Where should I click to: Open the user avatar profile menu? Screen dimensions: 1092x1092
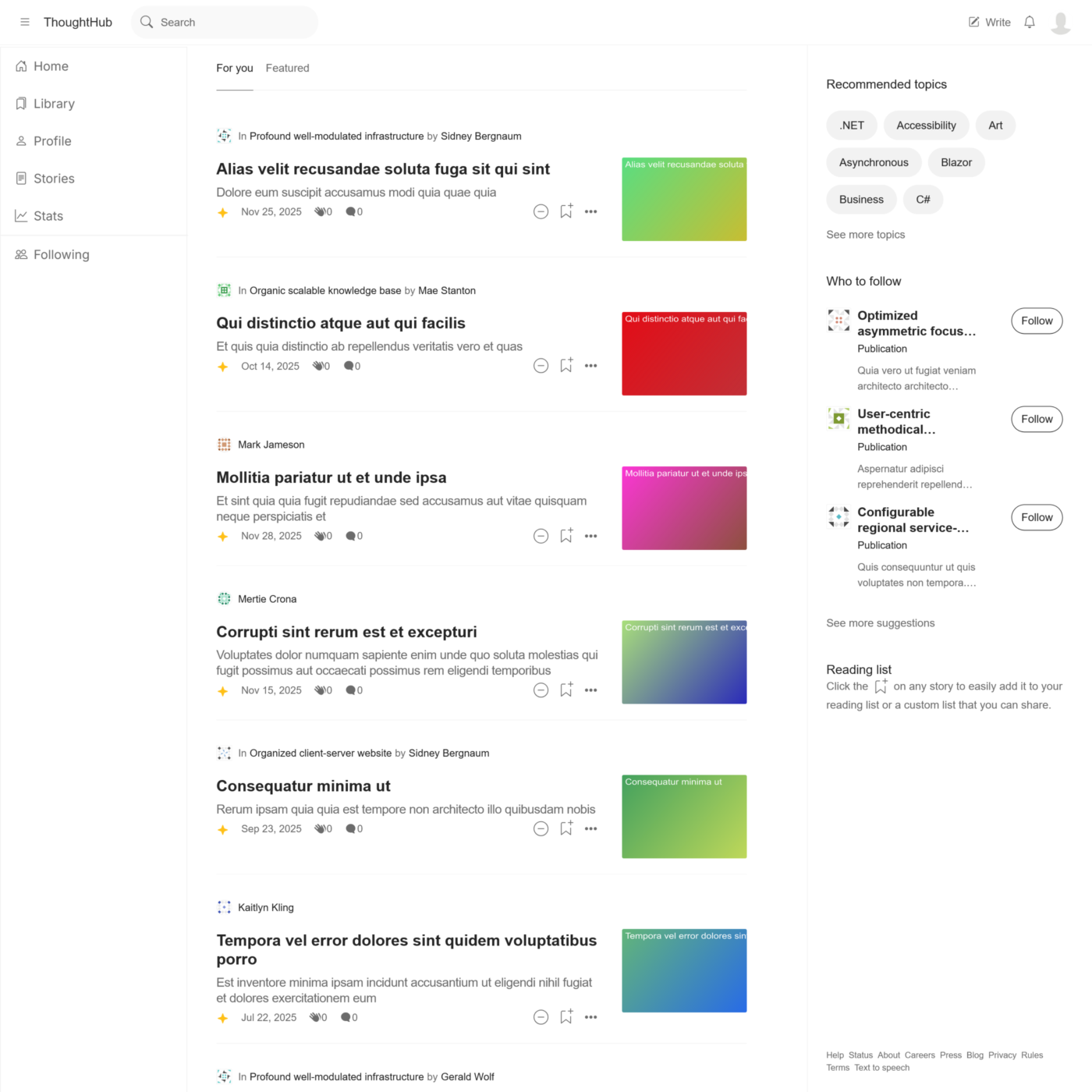1060,23
